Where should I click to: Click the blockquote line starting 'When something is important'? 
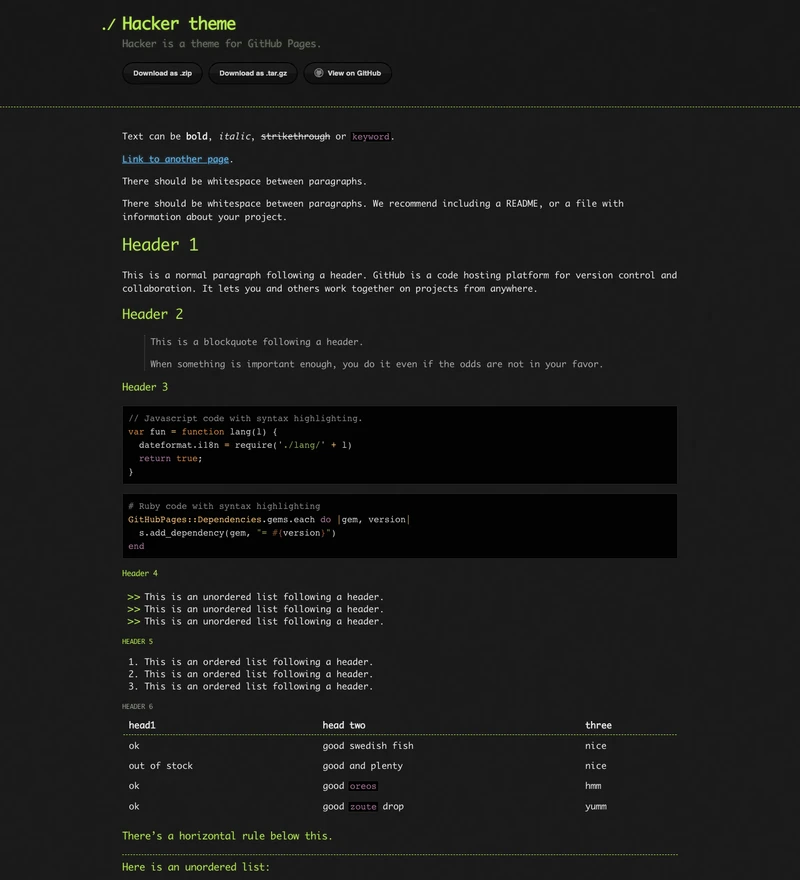(x=376, y=364)
